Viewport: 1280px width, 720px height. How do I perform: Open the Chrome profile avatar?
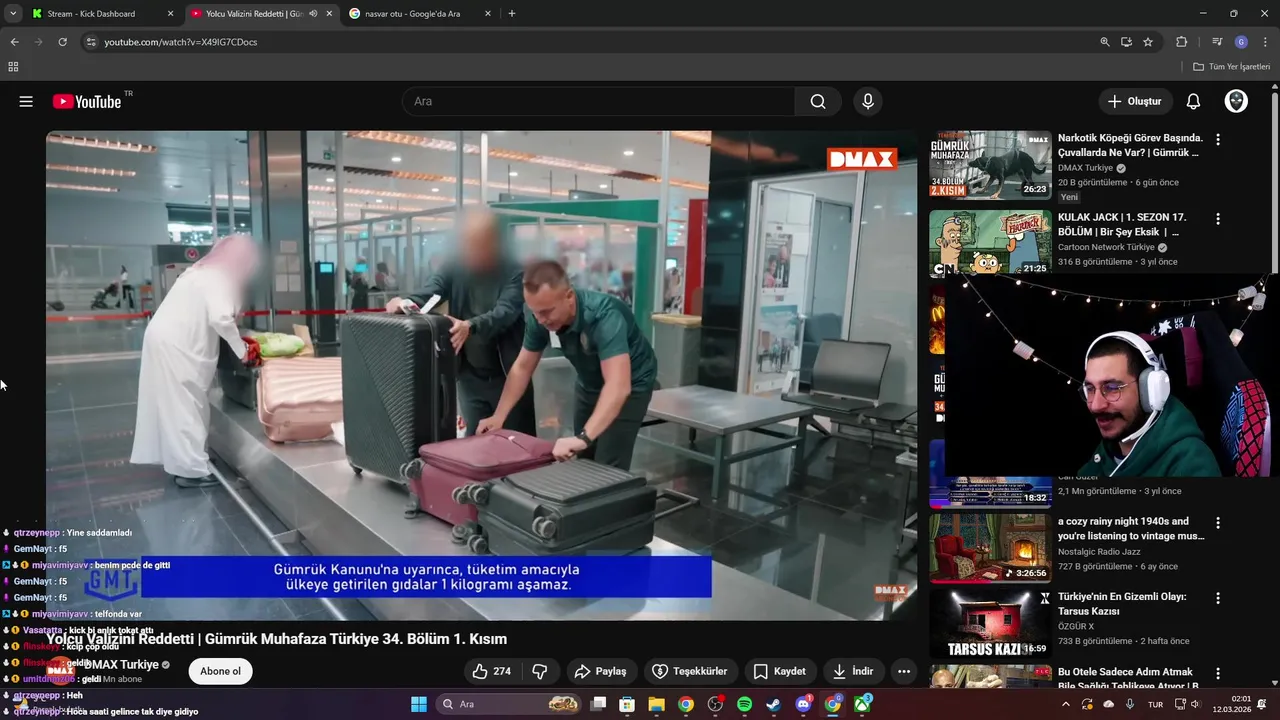pyautogui.click(x=1241, y=42)
